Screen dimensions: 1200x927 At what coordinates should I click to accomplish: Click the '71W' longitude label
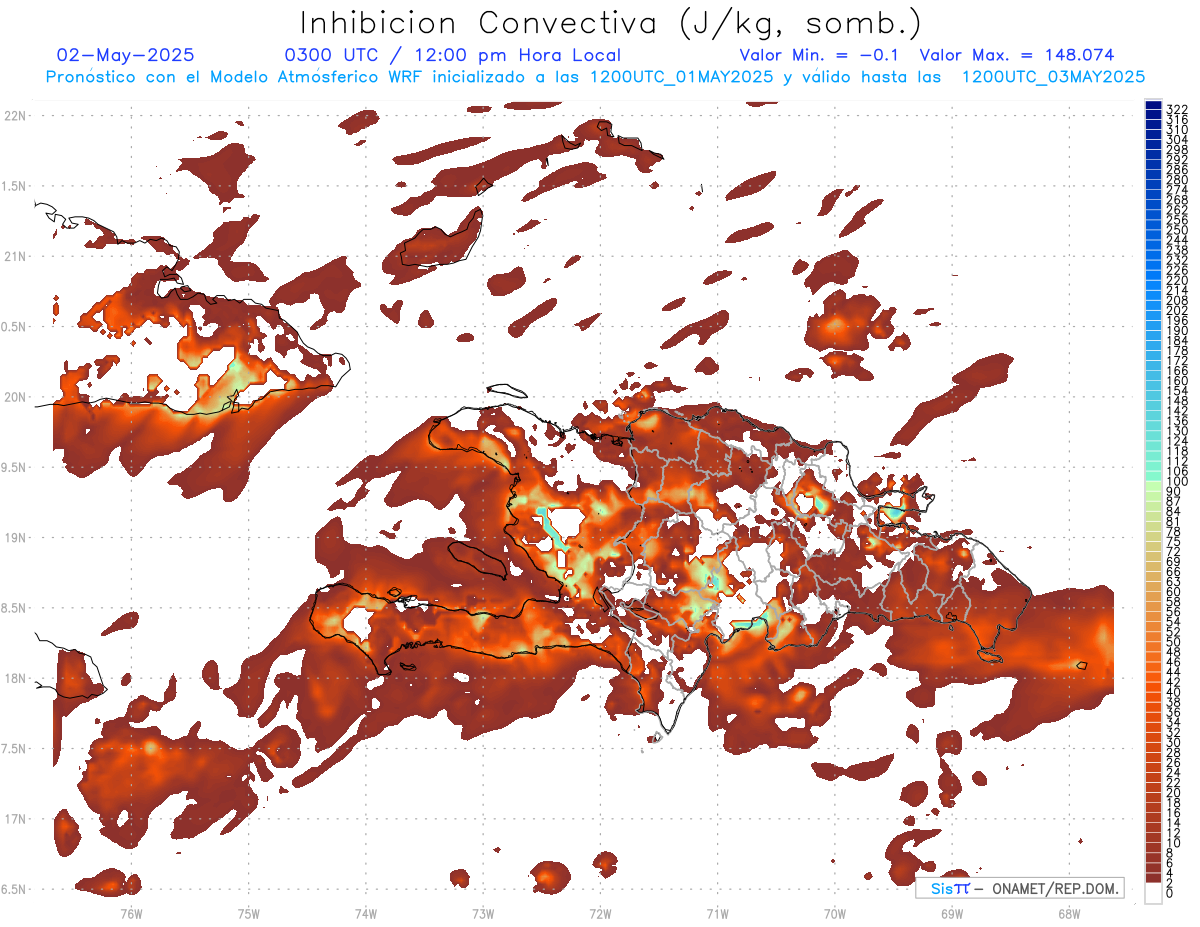(717, 913)
